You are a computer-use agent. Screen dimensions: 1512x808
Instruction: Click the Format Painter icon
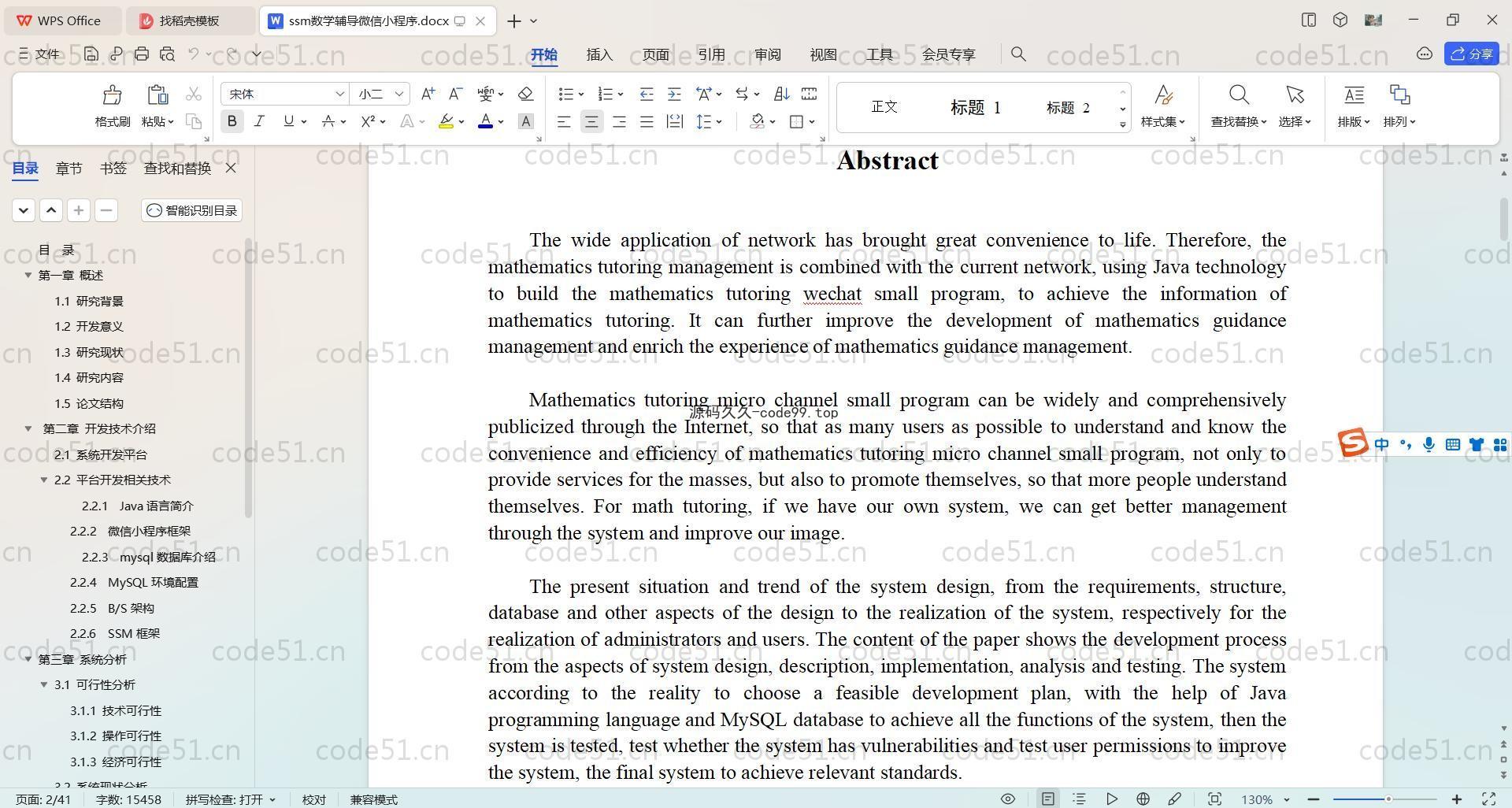tap(112, 95)
